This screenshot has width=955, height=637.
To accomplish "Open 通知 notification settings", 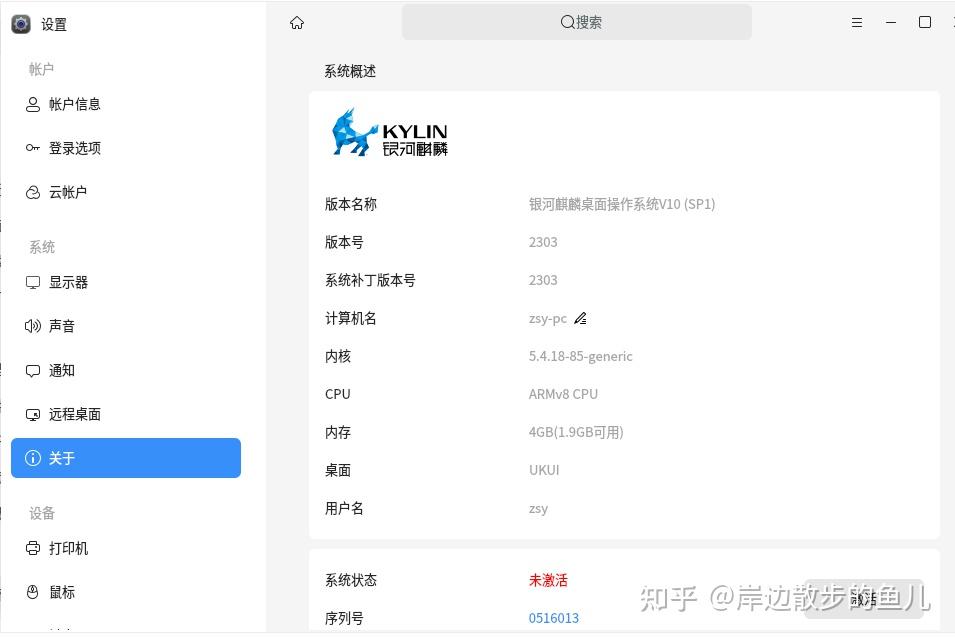I will [61, 370].
